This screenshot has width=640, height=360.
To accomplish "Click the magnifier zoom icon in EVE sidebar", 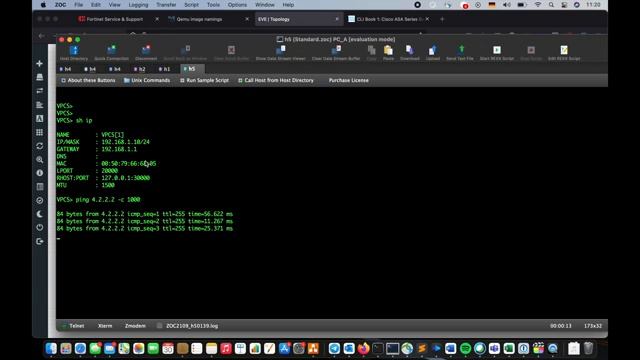I will tap(40, 160).
